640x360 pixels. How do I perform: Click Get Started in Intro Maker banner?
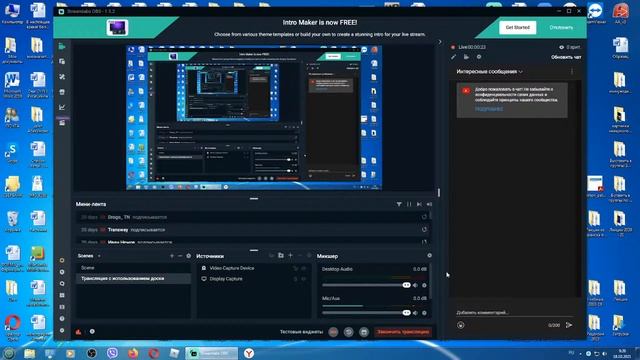518,27
